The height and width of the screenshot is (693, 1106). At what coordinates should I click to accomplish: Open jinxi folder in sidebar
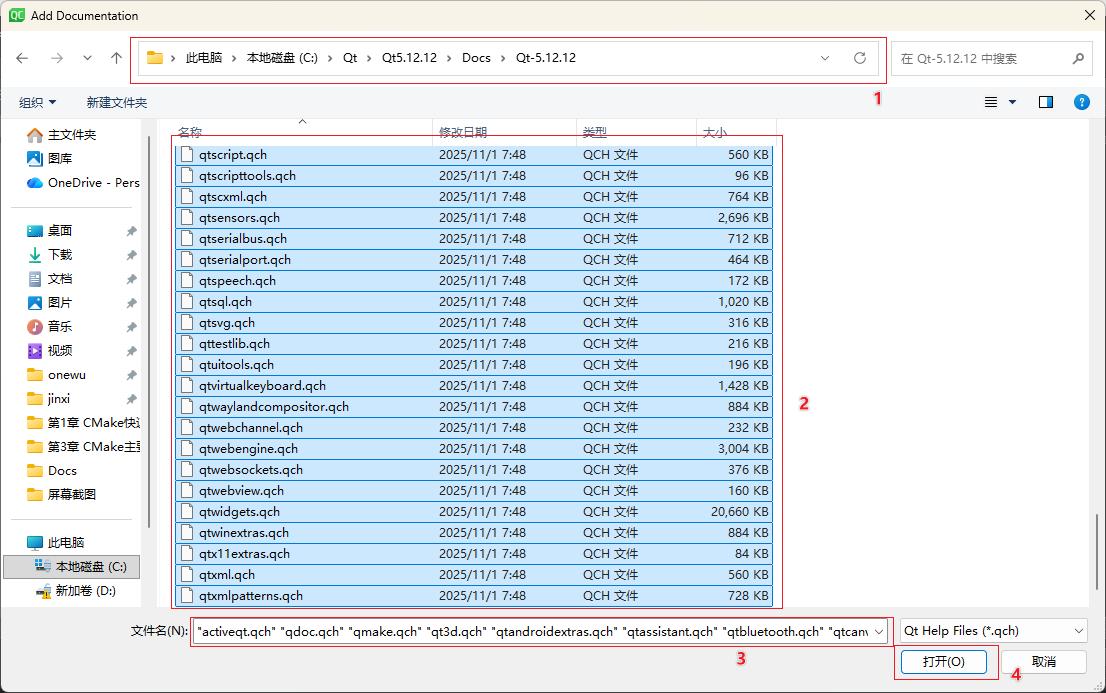click(59, 399)
